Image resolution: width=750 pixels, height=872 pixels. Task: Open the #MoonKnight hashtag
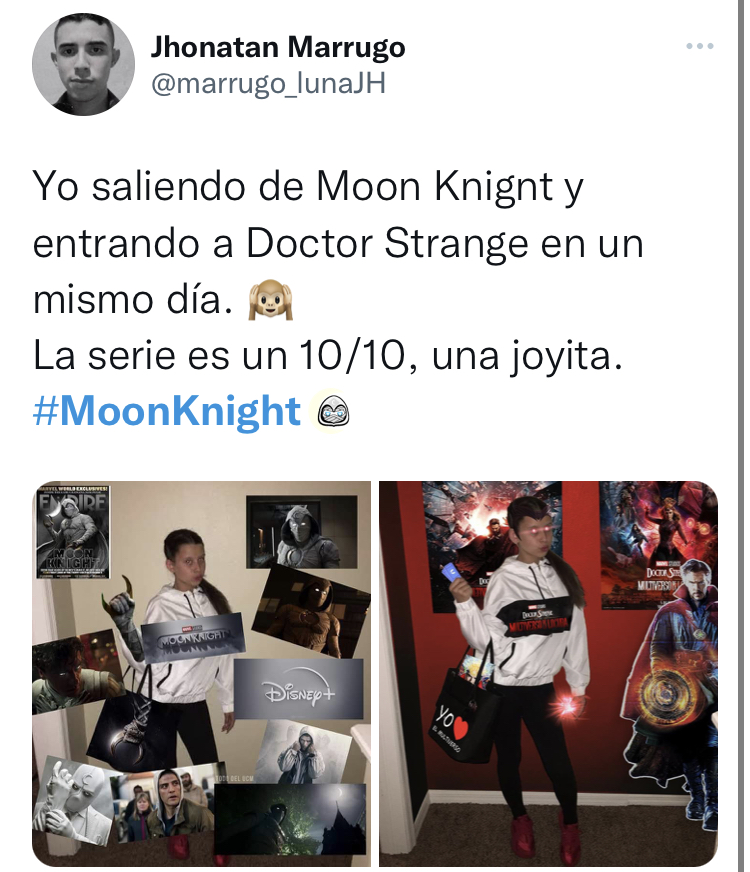pos(167,412)
